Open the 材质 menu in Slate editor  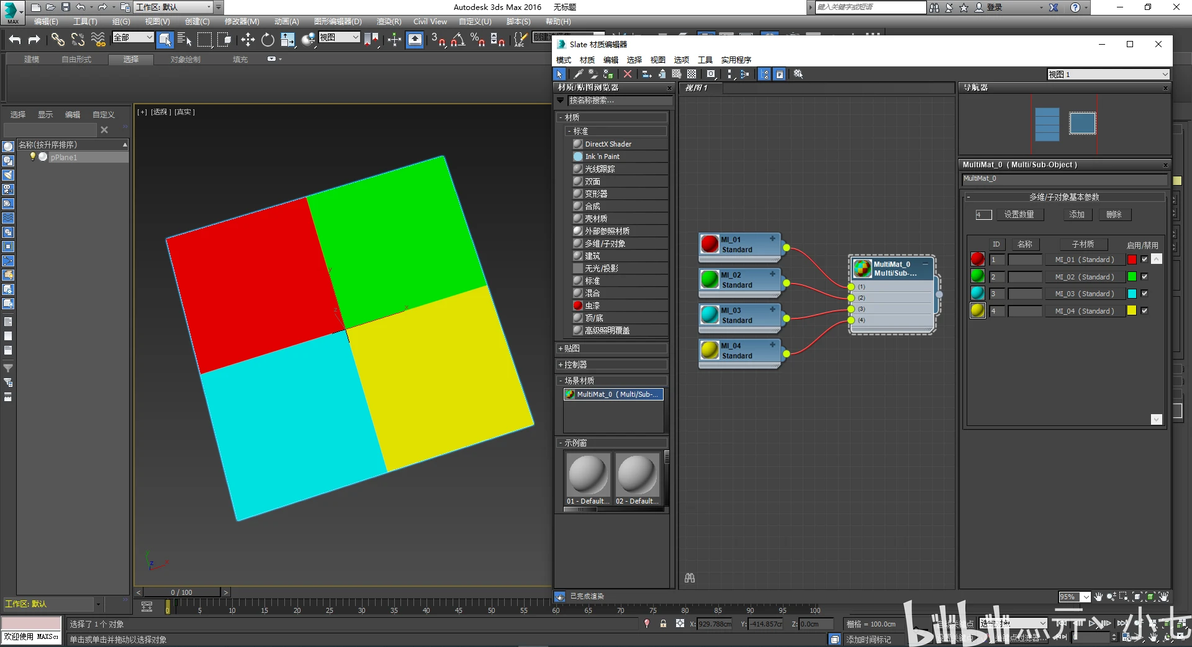pos(587,60)
